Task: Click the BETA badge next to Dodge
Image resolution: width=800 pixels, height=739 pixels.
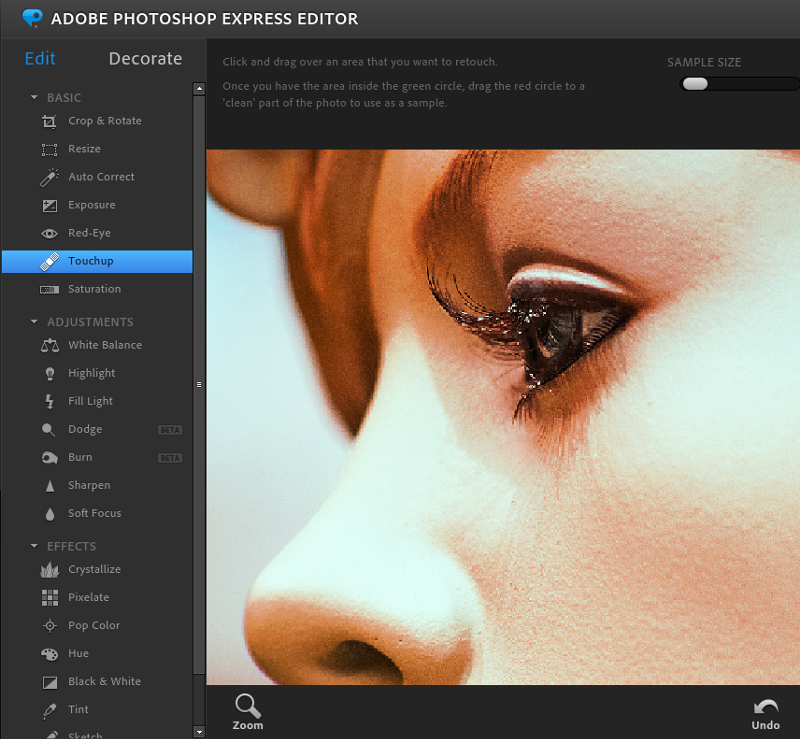Action: coord(170,430)
